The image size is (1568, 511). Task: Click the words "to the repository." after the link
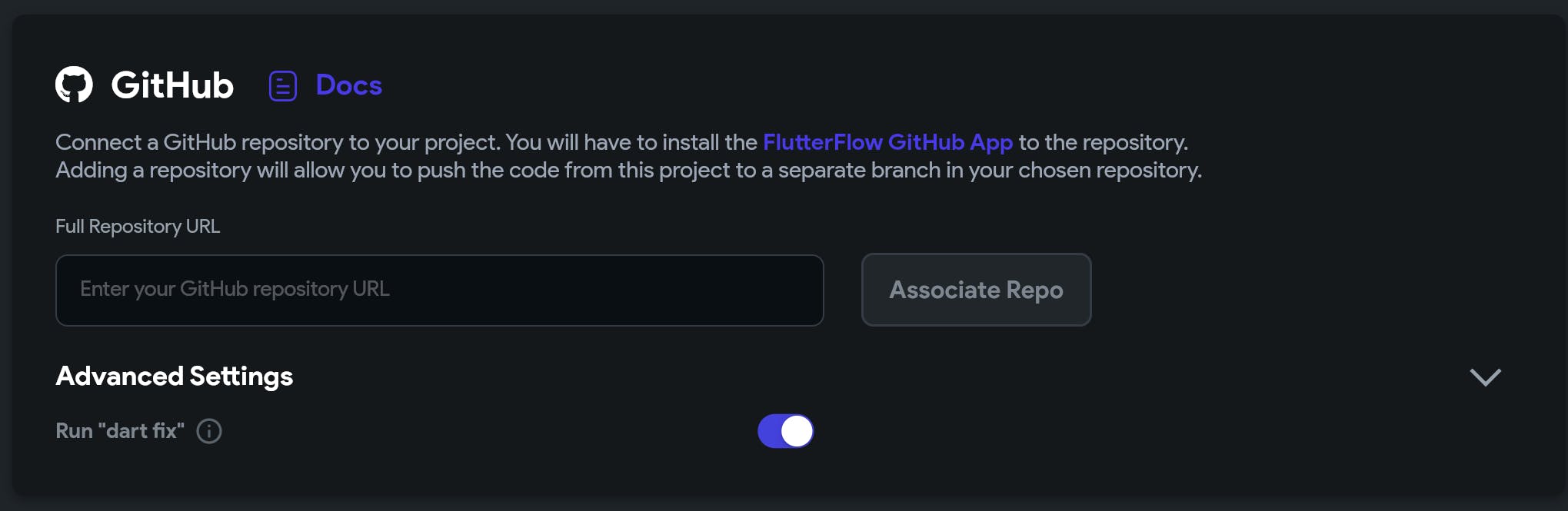pos(1104,142)
